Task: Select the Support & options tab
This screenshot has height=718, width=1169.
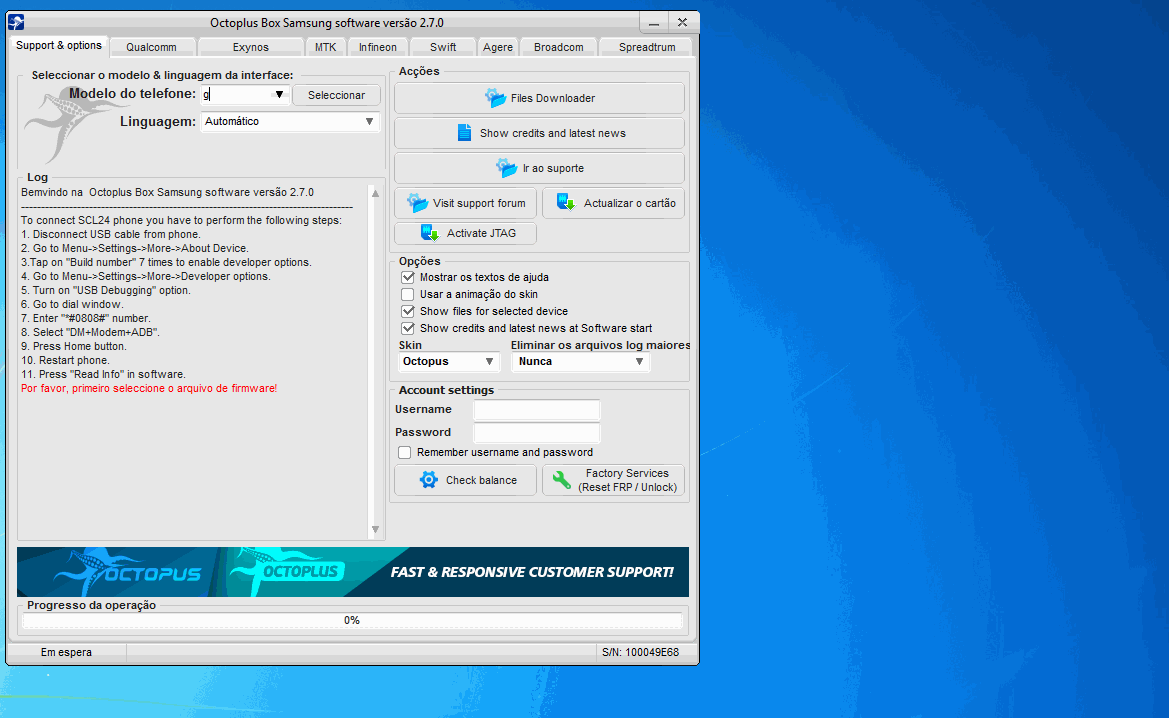Action: [59, 45]
